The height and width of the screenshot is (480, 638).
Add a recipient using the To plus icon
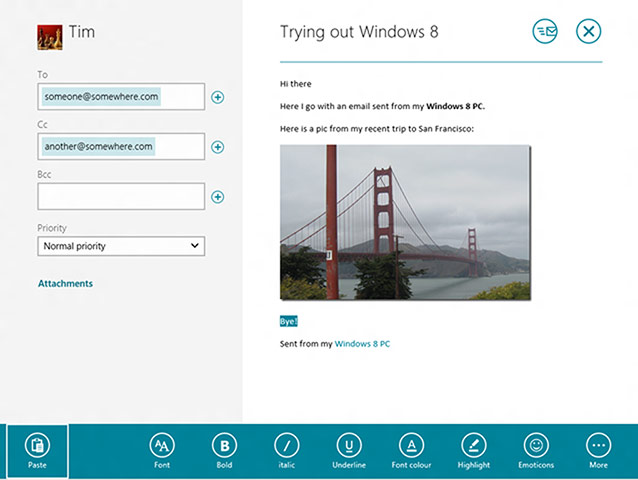coord(218,97)
